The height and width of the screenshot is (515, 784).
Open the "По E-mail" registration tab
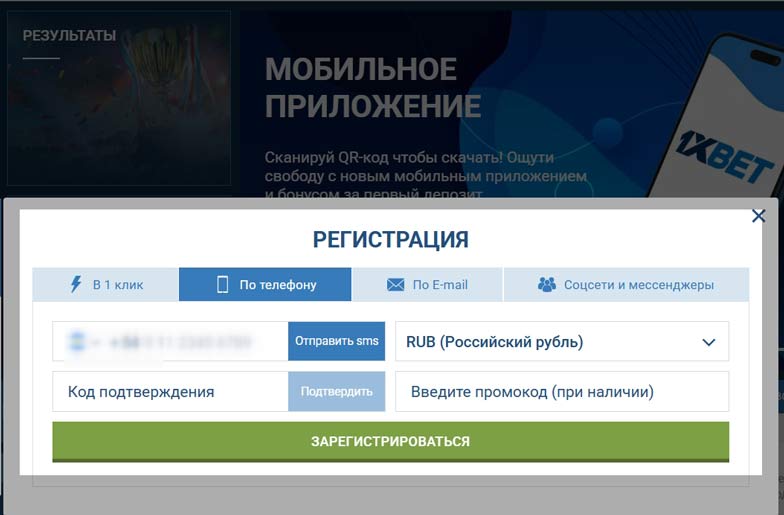tap(427, 284)
